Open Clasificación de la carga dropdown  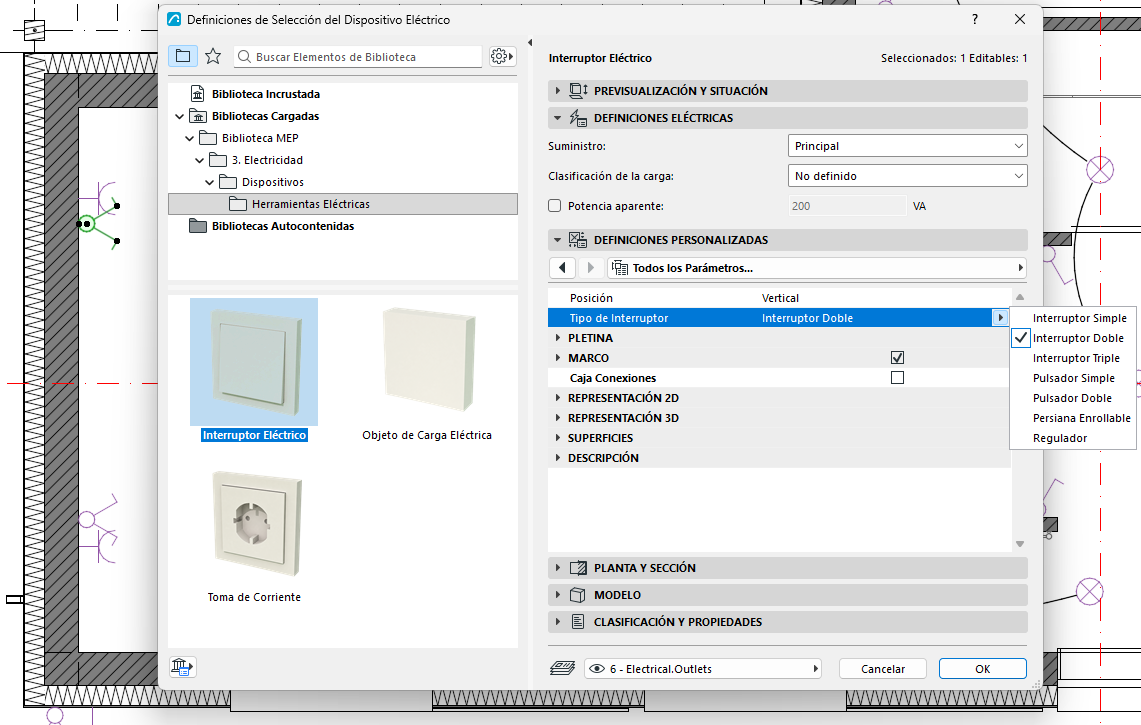[x=907, y=176]
